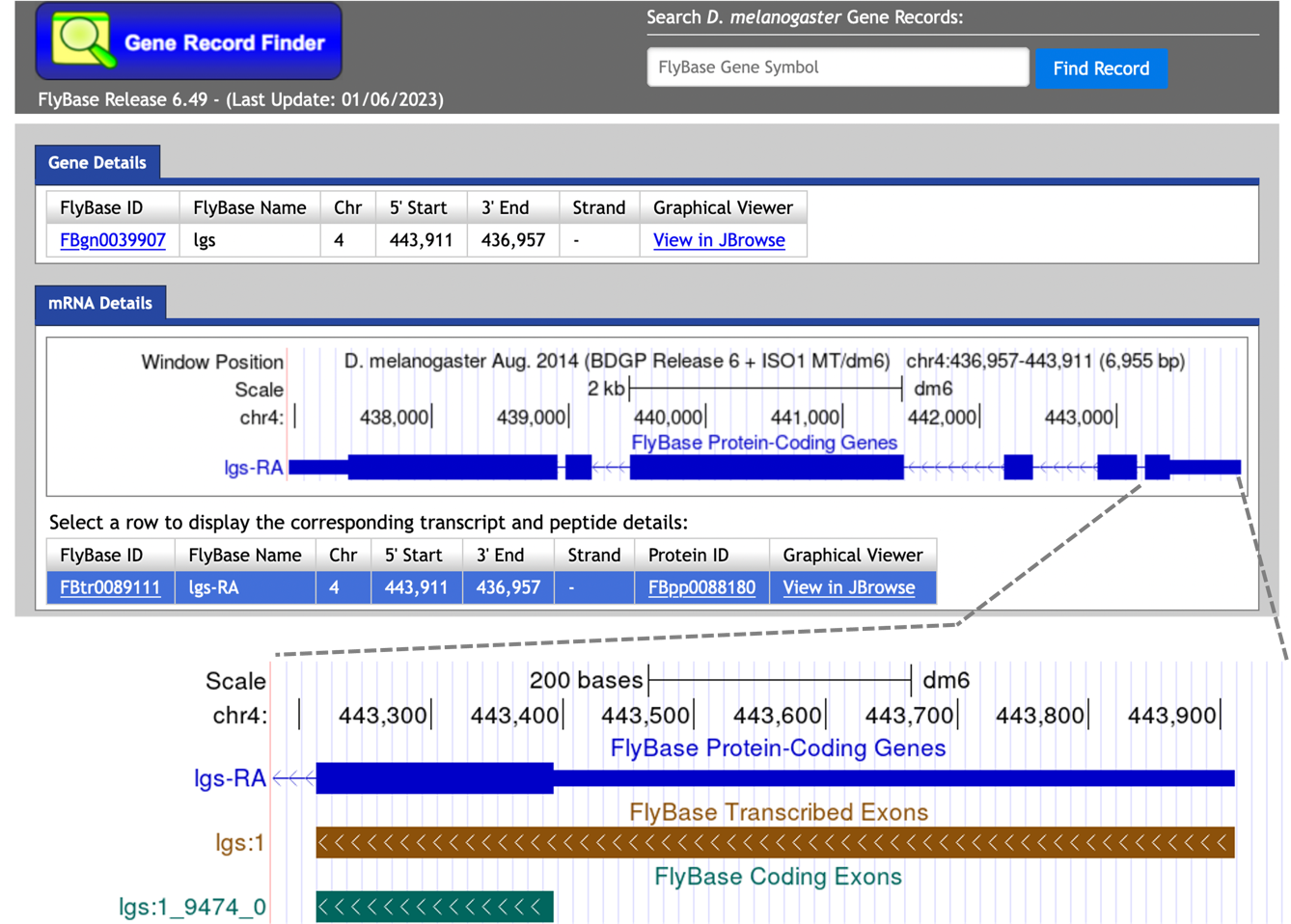Open the FBgn0039907 gene link
Viewport: 1291px width, 924px height.
(113, 240)
